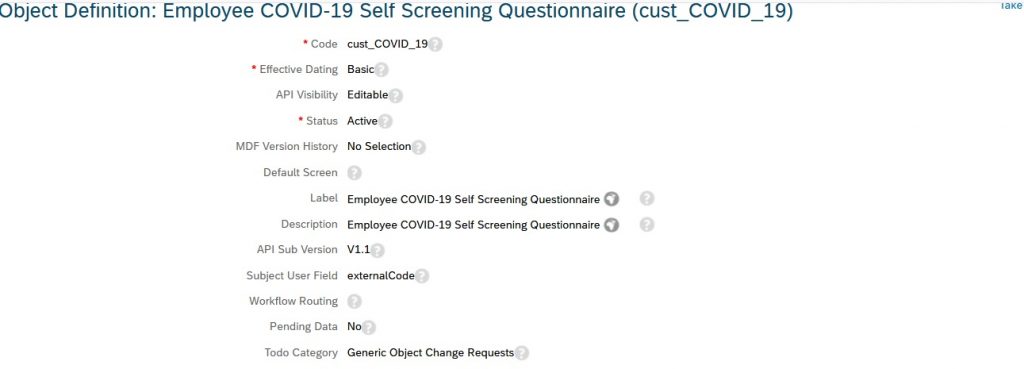The image size is (1024, 369).
Task: Click the Take link at top right
Action: 1012,5
